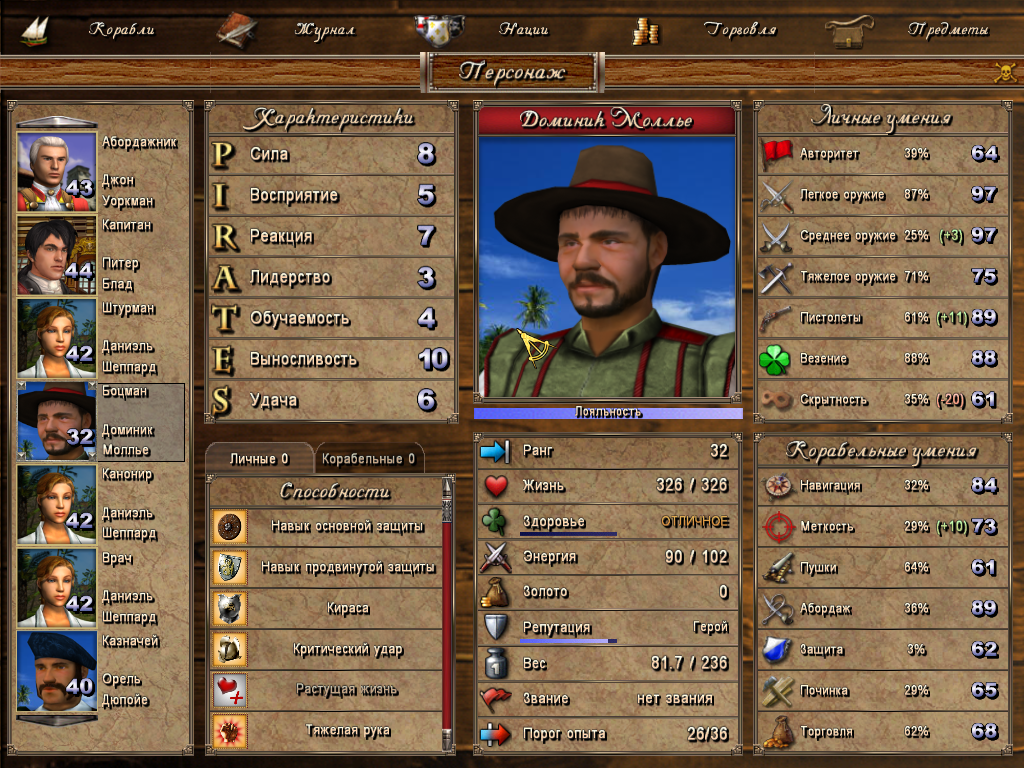Click the Растущая жизнь heart icon
Viewport: 1024px width, 768px height.
coord(229,690)
